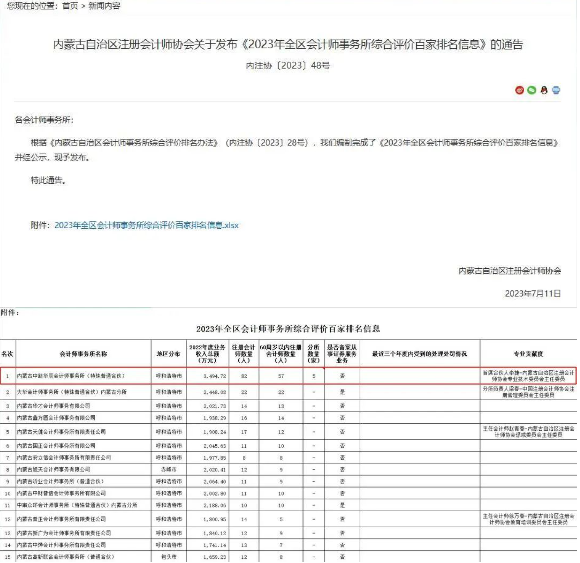Share the notice via the QQ penguin icon
Viewport: 580px width, 563px height.
coord(544,90)
